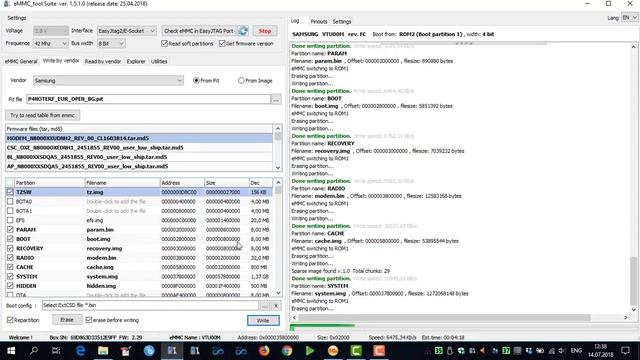Viewport: 640px width, 360px height.
Task: Toggle select-all checkbox in Partition header
Action: (10, 182)
